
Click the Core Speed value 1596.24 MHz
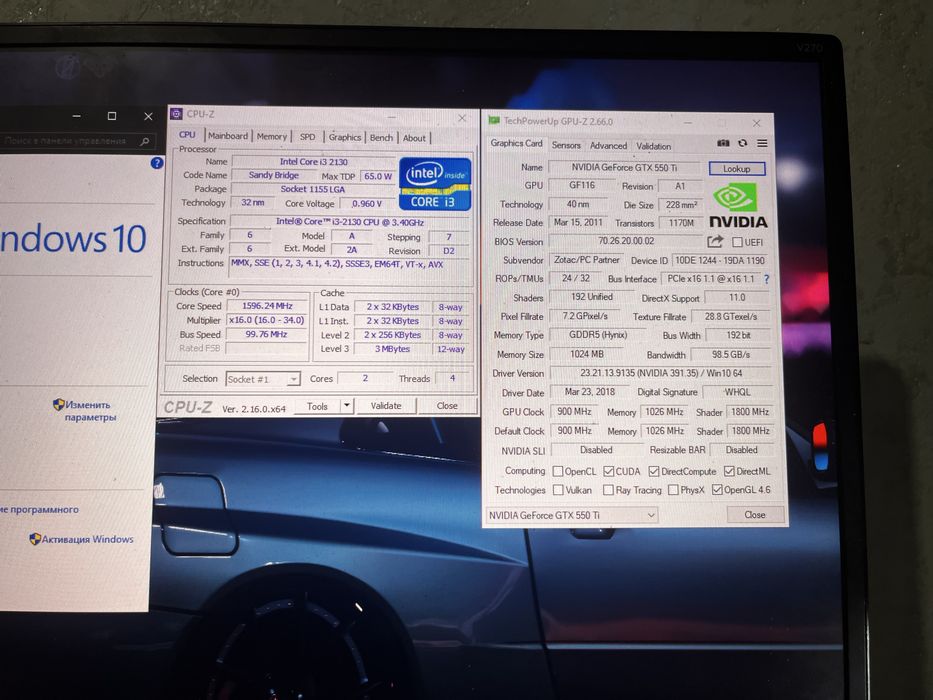(x=267, y=306)
